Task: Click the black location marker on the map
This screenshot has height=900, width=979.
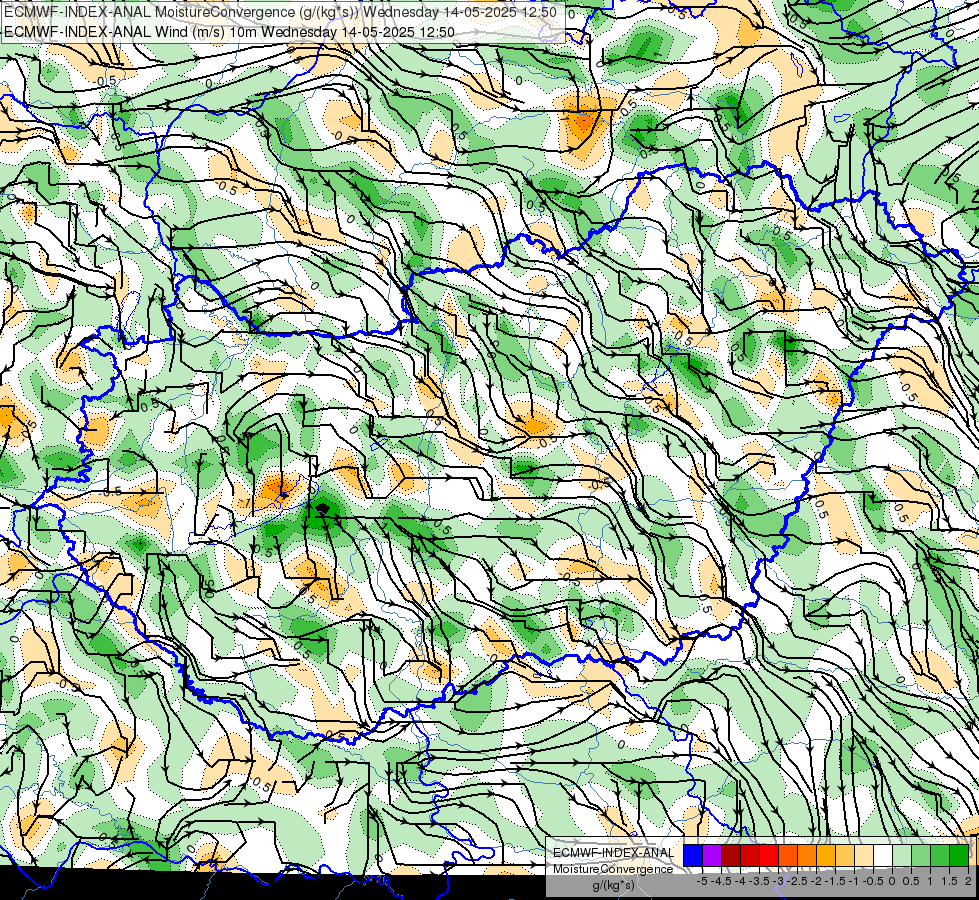Action: 322,509
